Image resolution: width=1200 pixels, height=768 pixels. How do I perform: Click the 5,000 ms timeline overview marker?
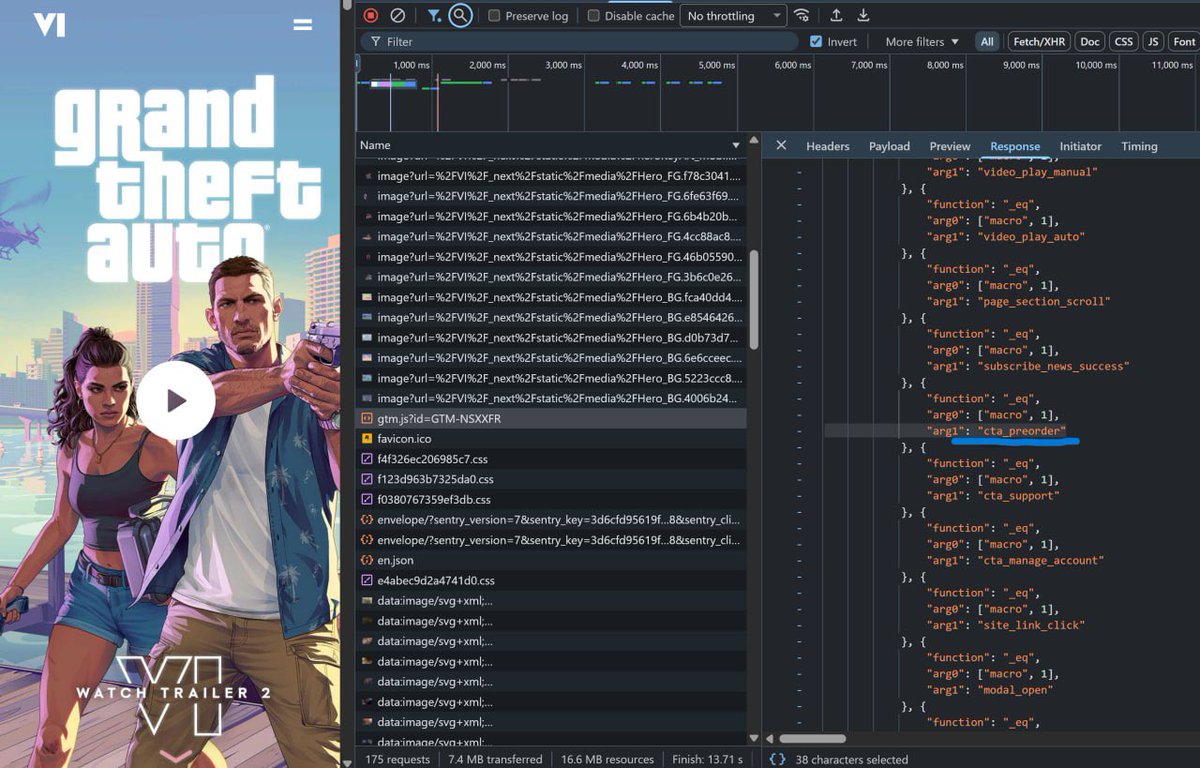[717, 65]
